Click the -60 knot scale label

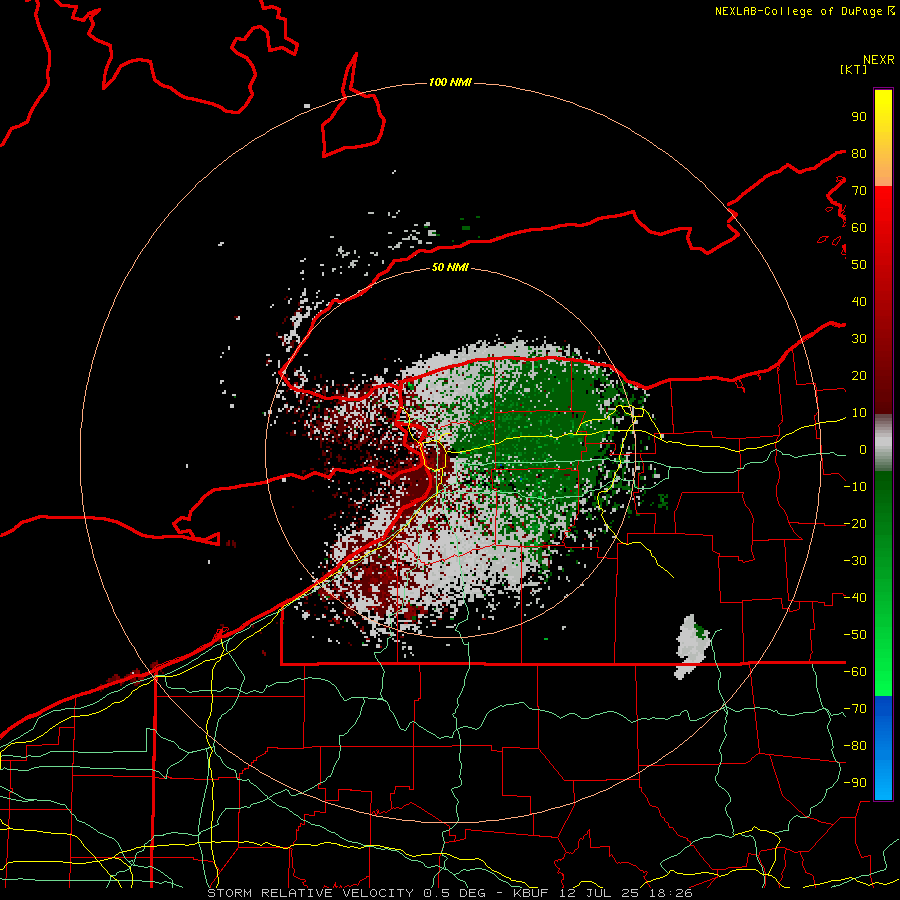855,672
